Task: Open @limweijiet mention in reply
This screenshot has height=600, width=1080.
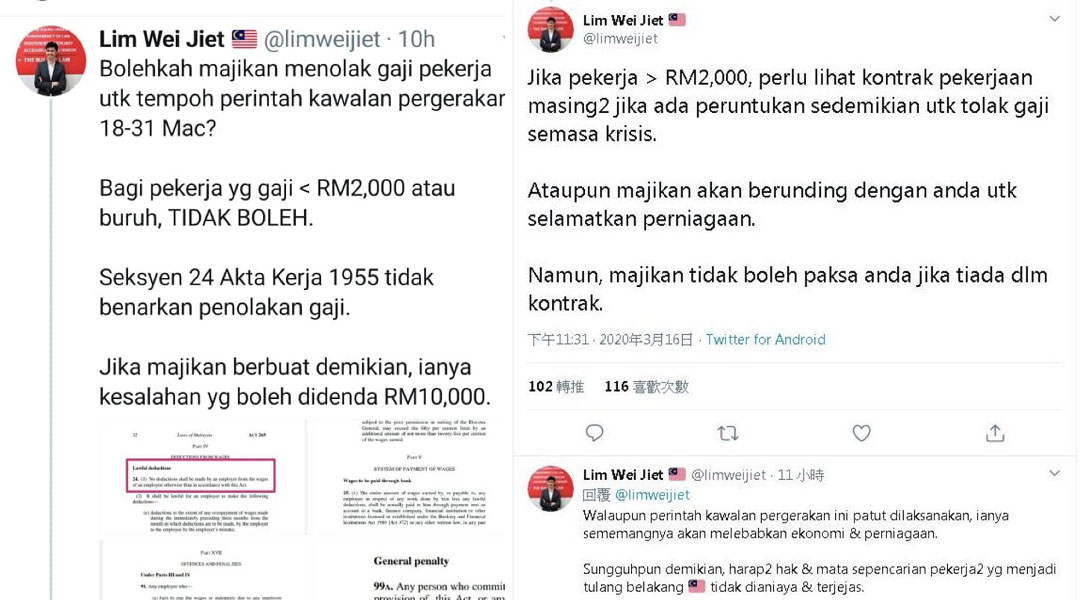Action: [652, 495]
